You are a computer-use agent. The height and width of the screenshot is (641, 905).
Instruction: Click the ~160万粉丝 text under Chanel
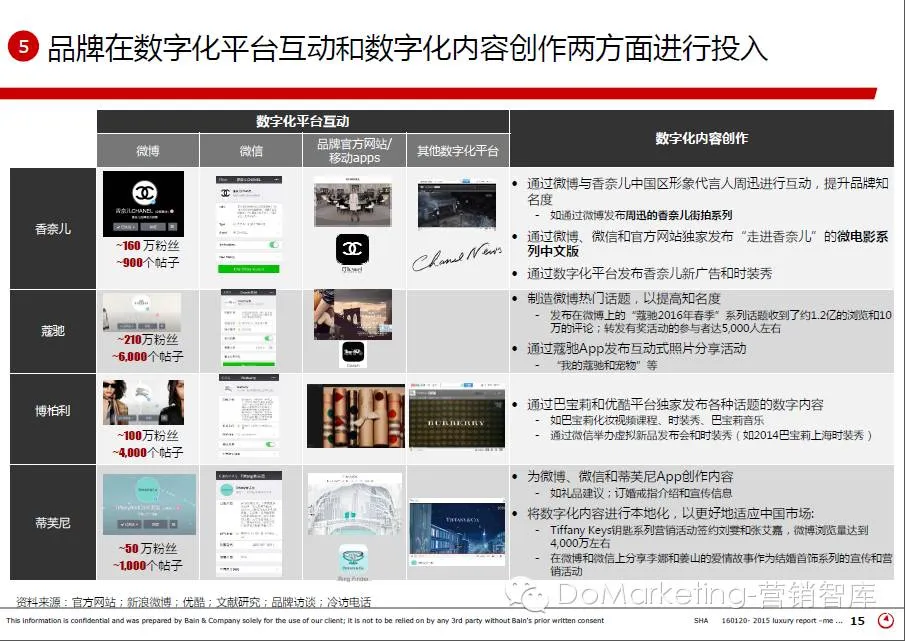148,246
